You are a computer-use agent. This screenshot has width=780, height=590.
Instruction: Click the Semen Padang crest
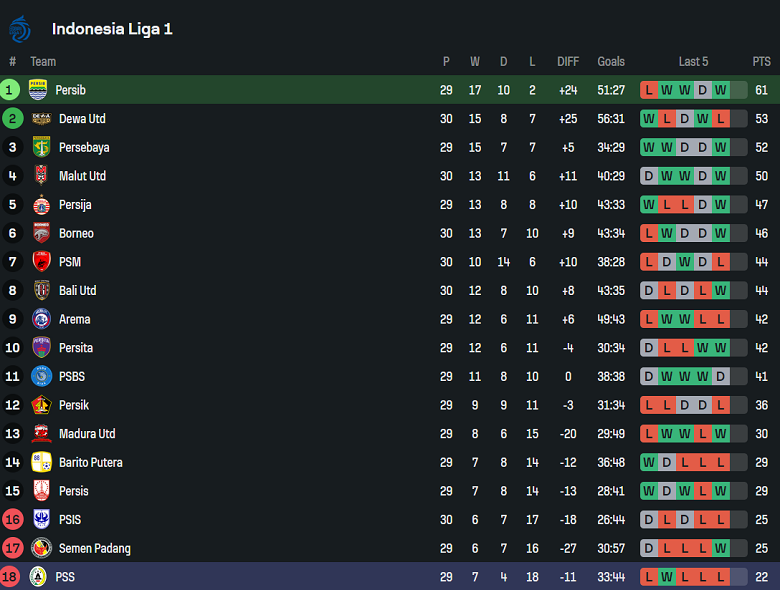[41, 548]
